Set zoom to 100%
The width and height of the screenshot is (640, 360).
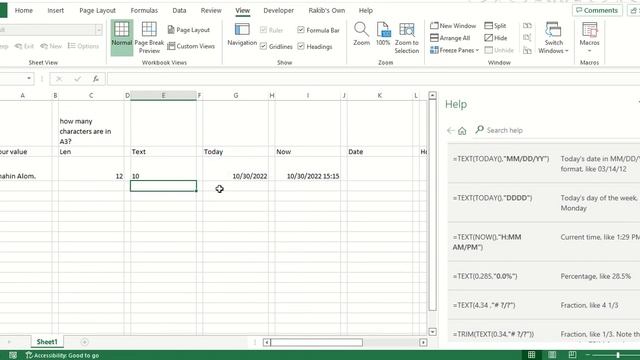383,34
